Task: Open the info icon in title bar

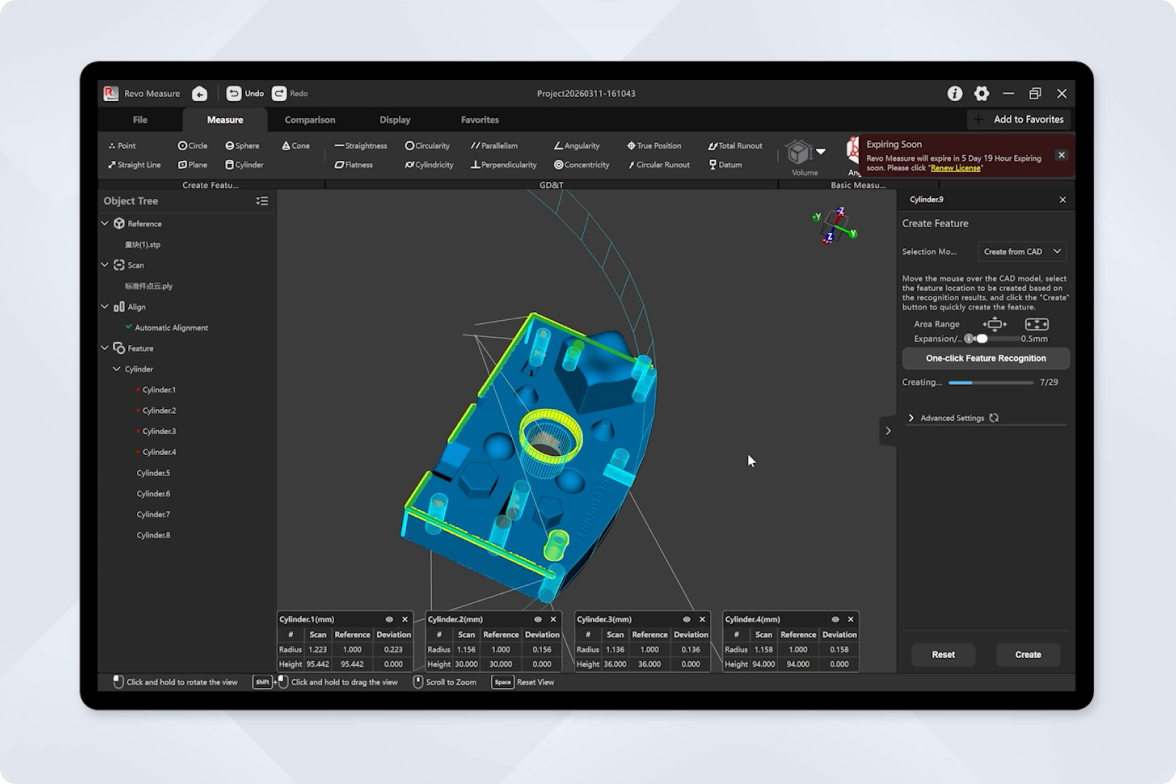Action: click(x=955, y=93)
